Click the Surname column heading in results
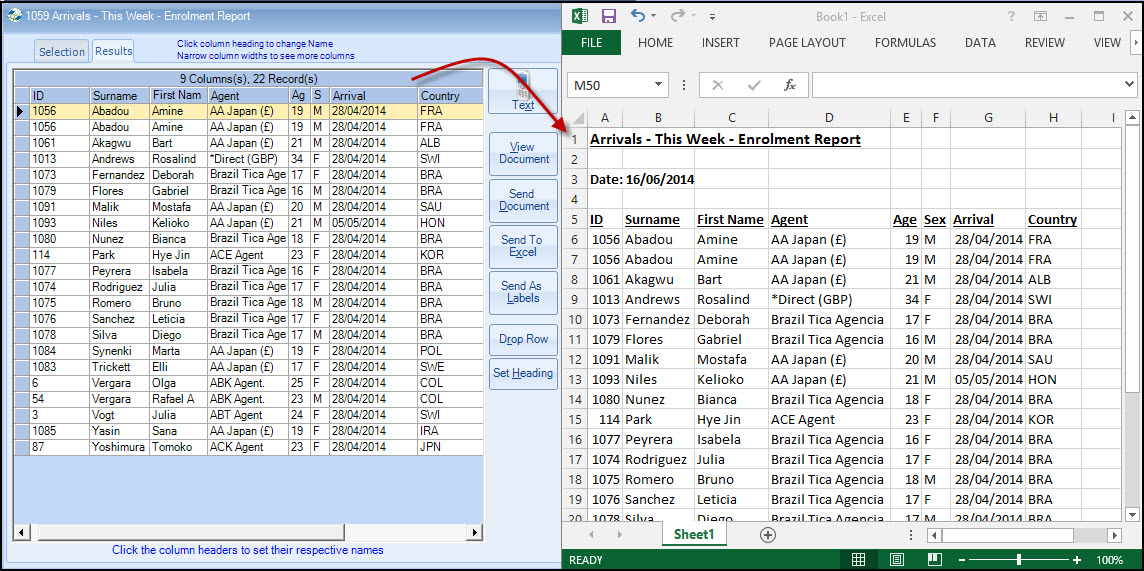Viewport: 1144px width, 571px height. (x=119, y=96)
